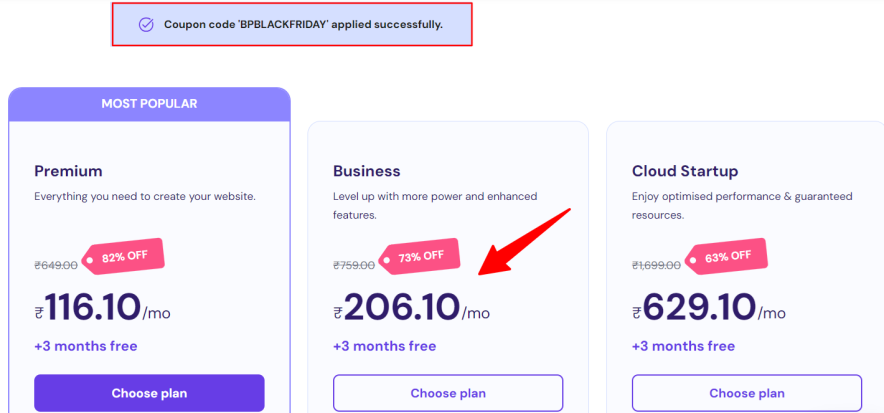Select the Business plan heading
The image size is (884, 413).
click(x=366, y=171)
